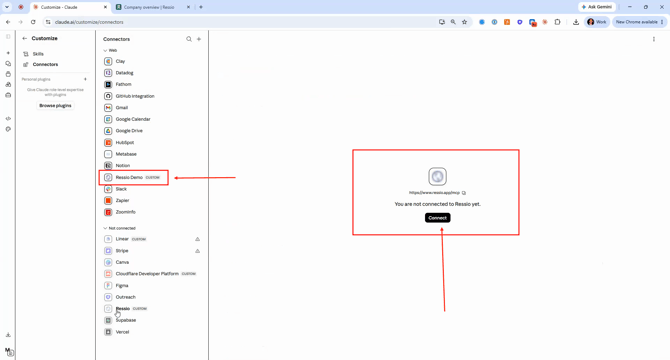Open the Code icon in sidebar
The height and width of the screenshot is (360, 670).
(8, 119)
